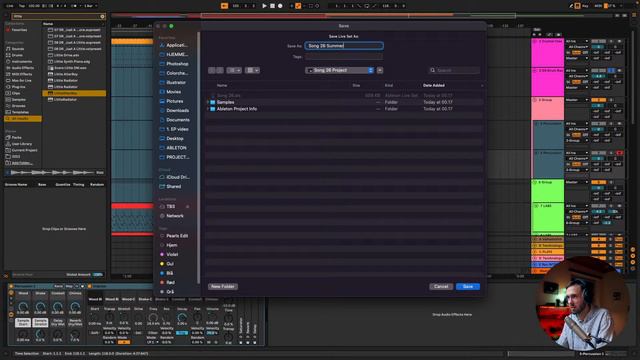This screenshot has height=360, width=640.
Task: Go back with the dialog's back button
Action: click(x=212, y=70)
